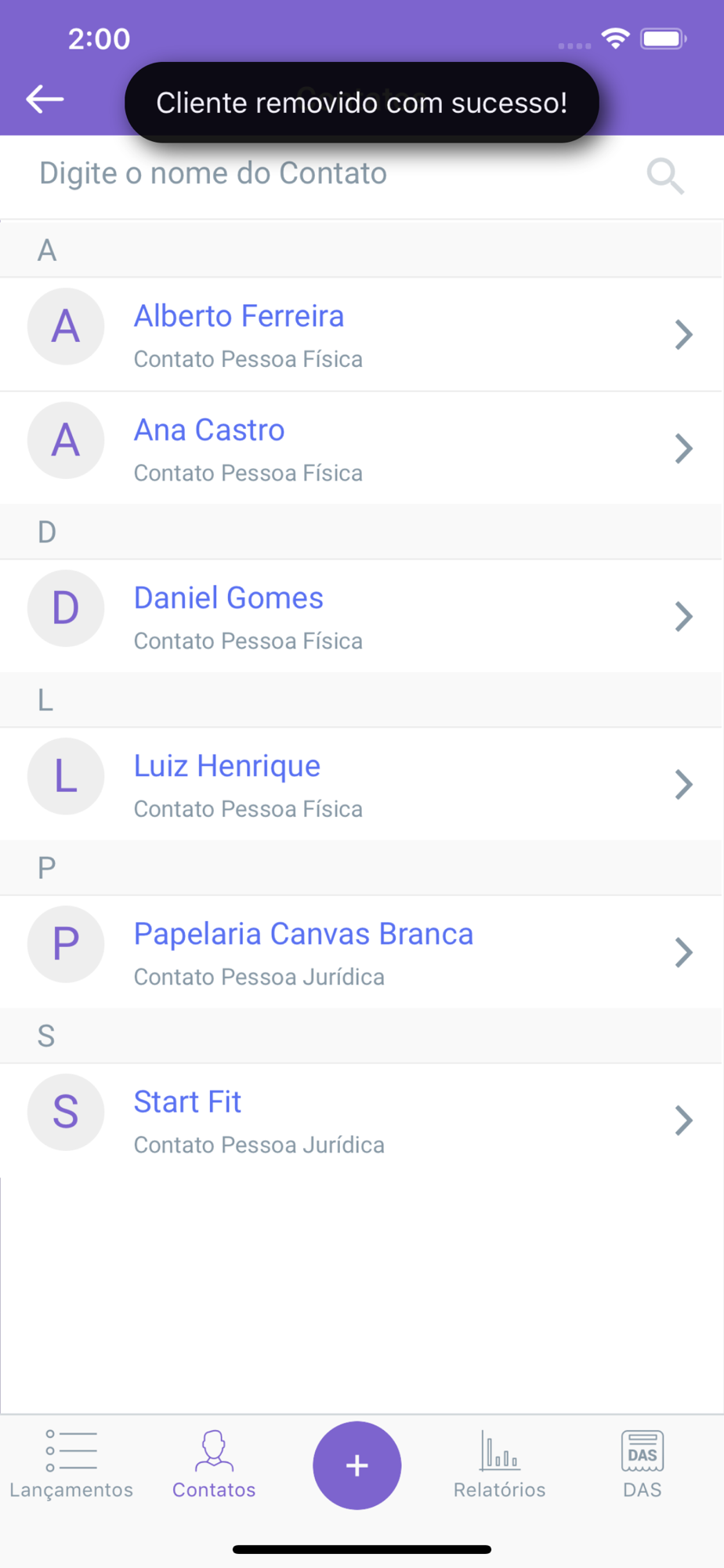Viewport: 724px width, 1568px height.
Task: Select the Contatos tab
Action: (214, 1465)
